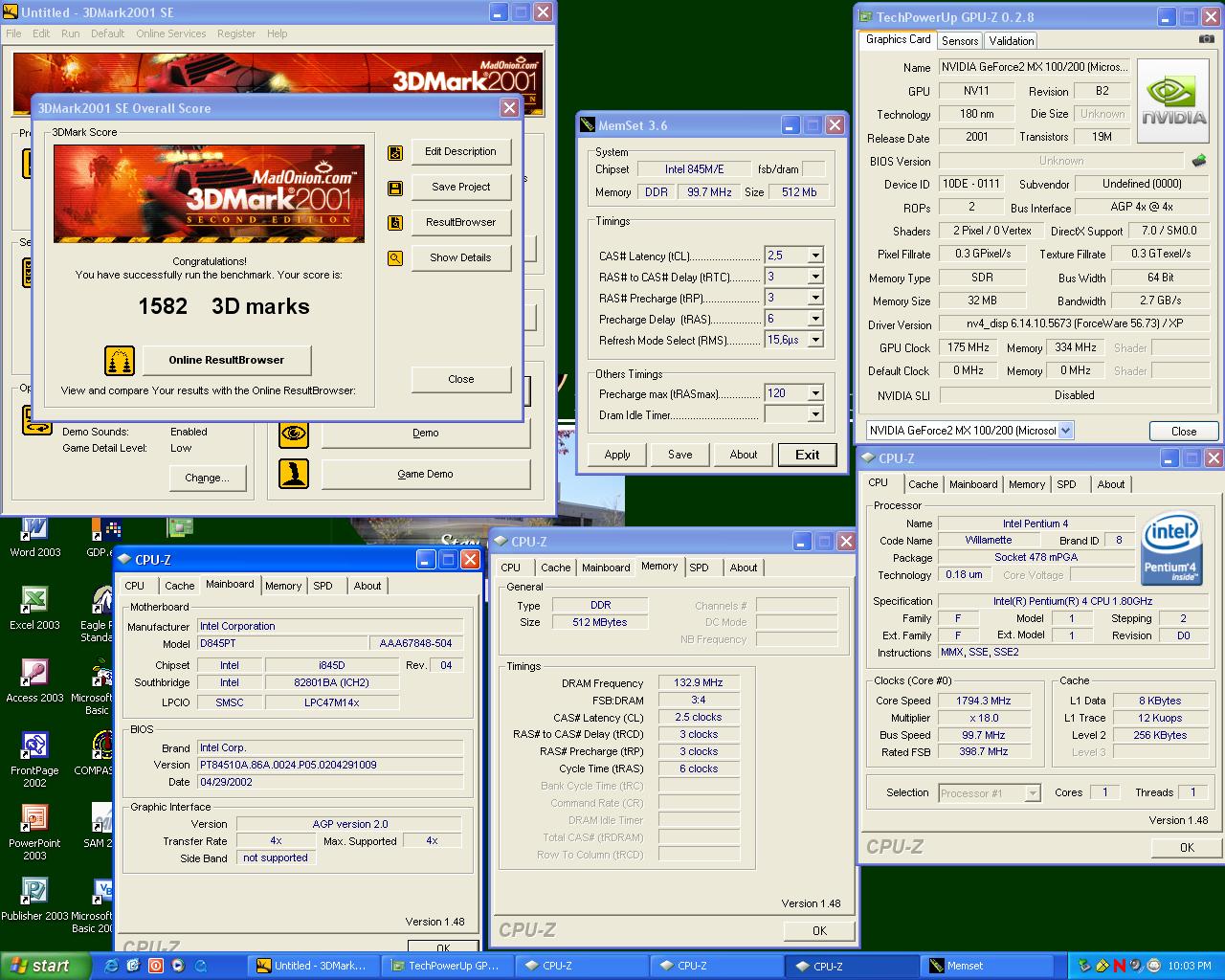
Task: Switch to the SPD tab in the processor CPU-Z window
Action: coord(1066,484)
